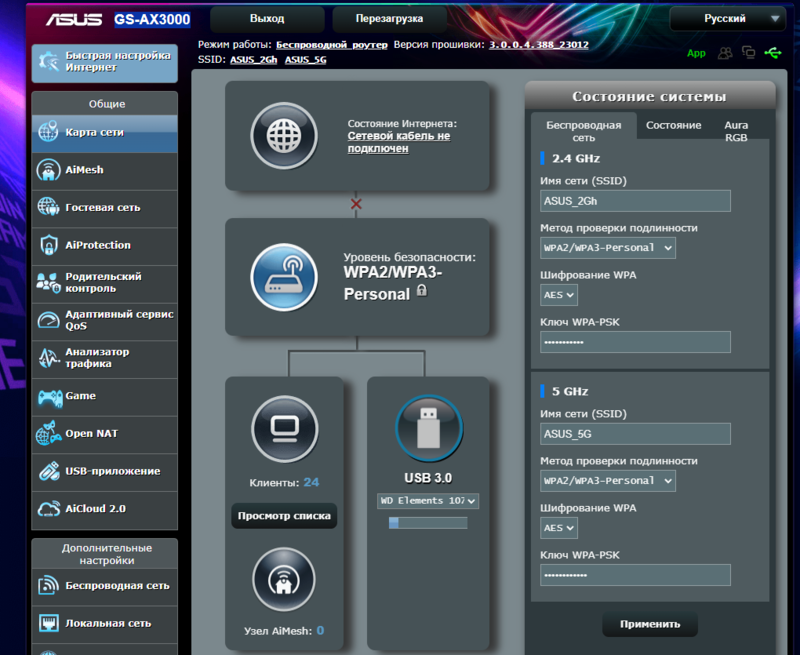Switch to the Aura RGB tab

coord(736,131)
